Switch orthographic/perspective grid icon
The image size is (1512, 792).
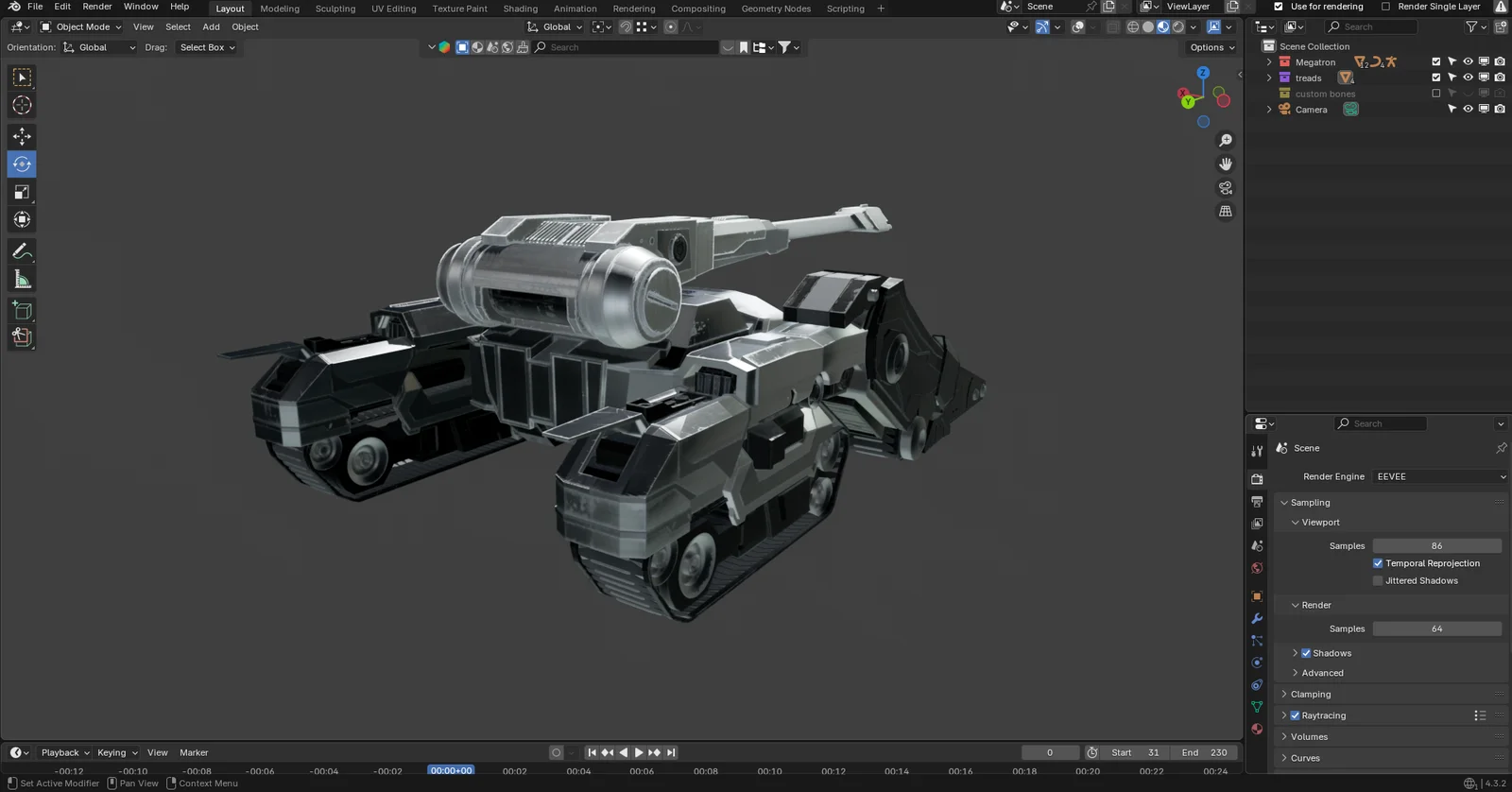click(x=1226, y=211)
